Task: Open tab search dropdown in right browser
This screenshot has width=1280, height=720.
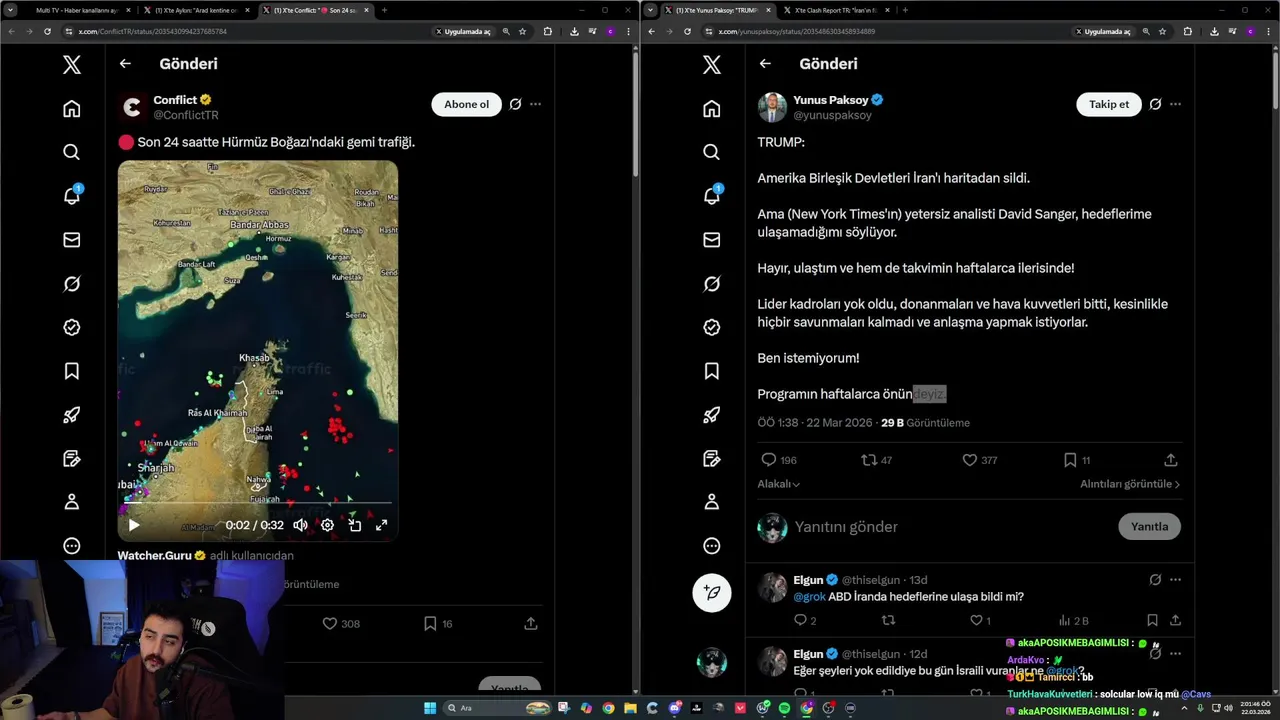Action: [651, 10]
